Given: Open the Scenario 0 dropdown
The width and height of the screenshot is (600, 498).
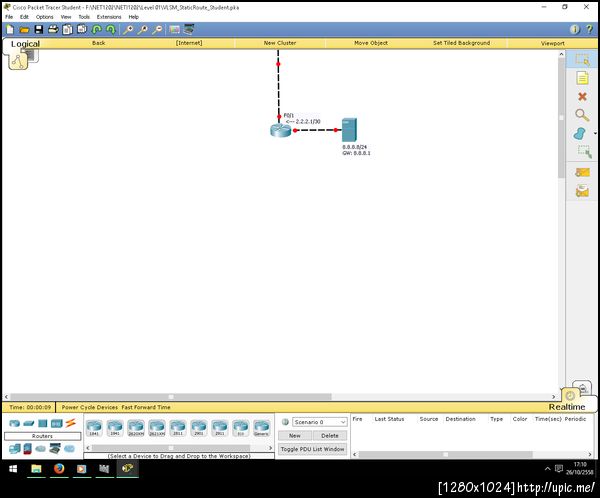Looking at the screenshot, I should [x=320, y=422].
